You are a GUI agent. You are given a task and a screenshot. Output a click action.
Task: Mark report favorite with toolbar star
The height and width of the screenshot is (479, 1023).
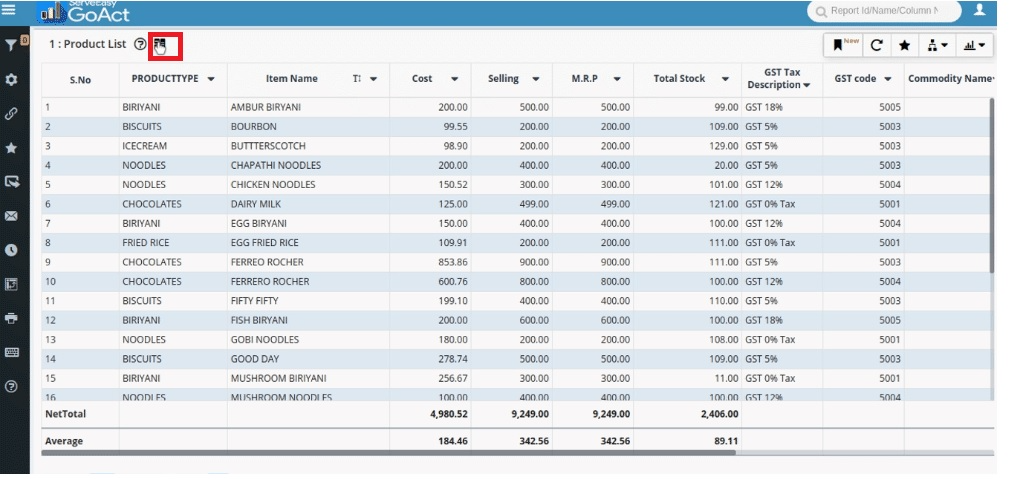coord(904,45)
